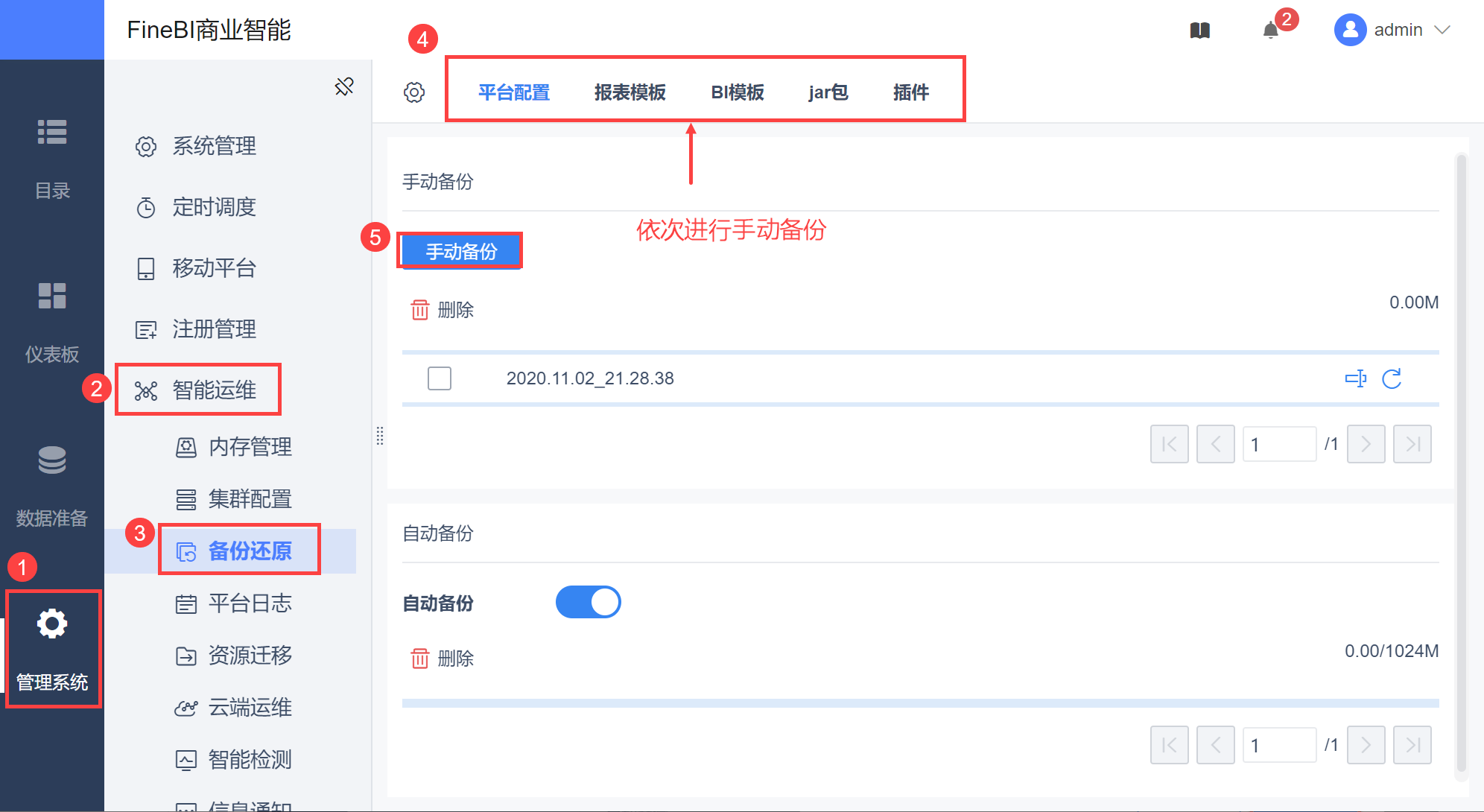Click the rename icon for 2020.11.02 backup
Image resolution: width=1484 pixels, height=812 pixels.
click(1355, 378)
